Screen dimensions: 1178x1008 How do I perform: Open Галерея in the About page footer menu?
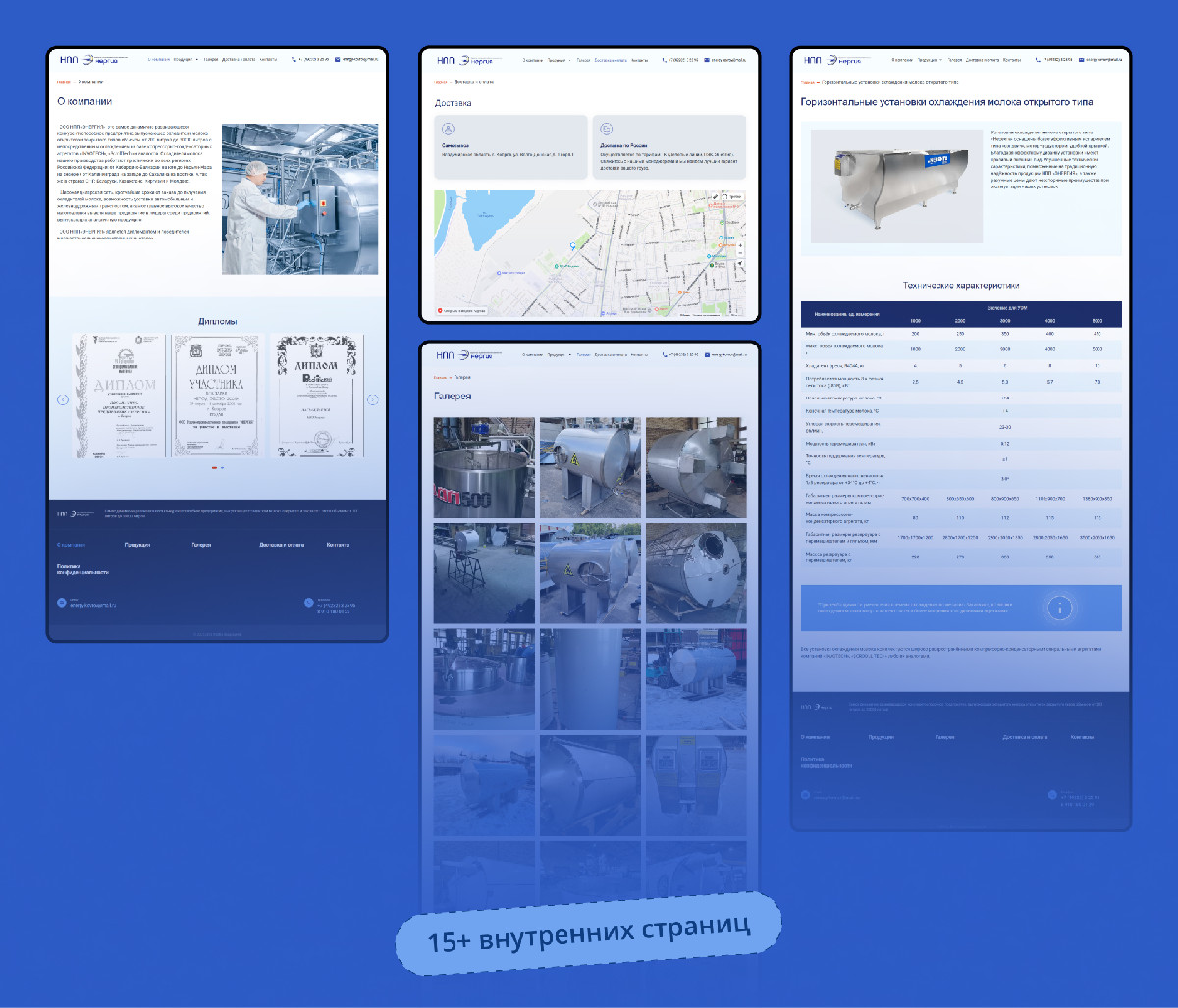(201, 544)
